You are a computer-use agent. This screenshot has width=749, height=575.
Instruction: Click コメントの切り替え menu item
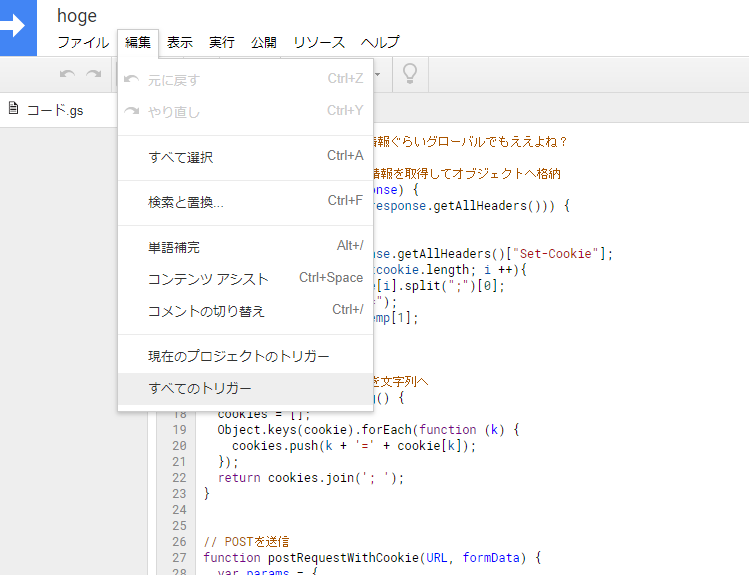[207, 311]
